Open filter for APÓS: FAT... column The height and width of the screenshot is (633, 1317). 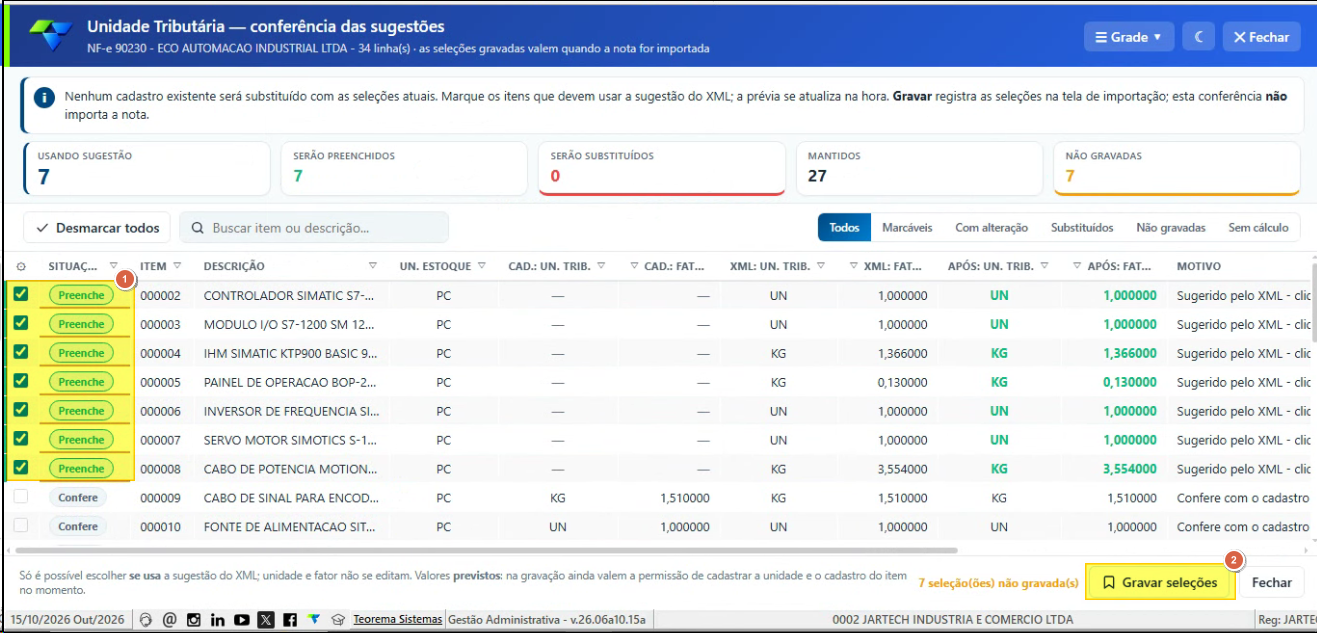point(1077,266)
